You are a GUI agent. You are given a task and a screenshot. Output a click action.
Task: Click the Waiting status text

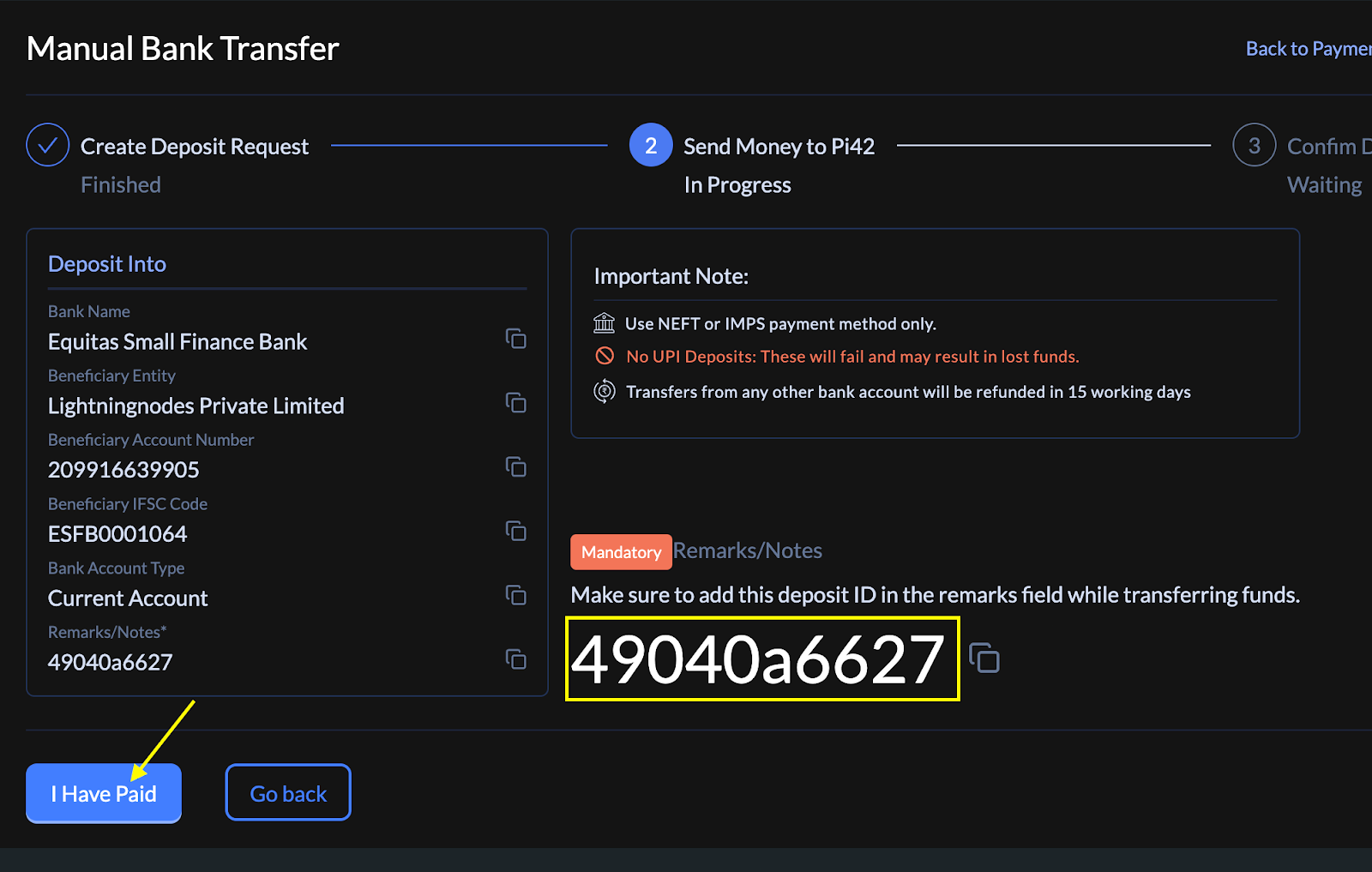click(x=1325, y=185)
